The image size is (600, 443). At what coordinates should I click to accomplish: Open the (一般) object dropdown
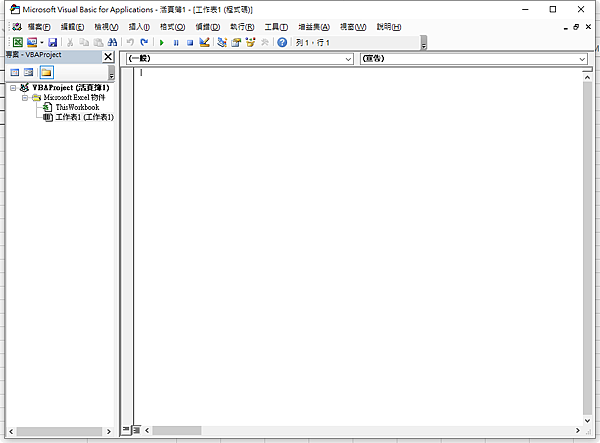[x=240, y=59]
